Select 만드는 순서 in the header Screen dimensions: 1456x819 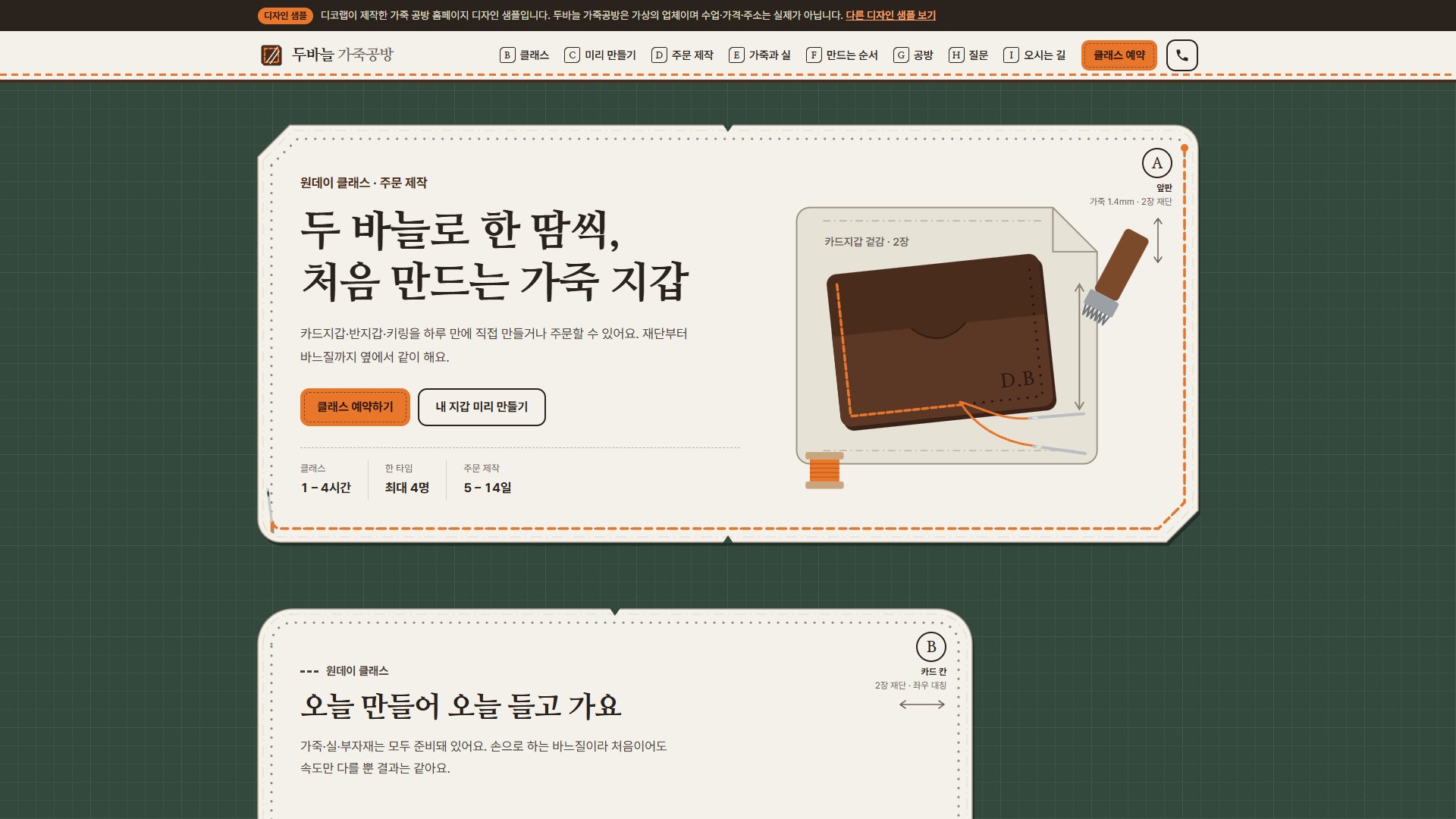[x=843, y=55]
